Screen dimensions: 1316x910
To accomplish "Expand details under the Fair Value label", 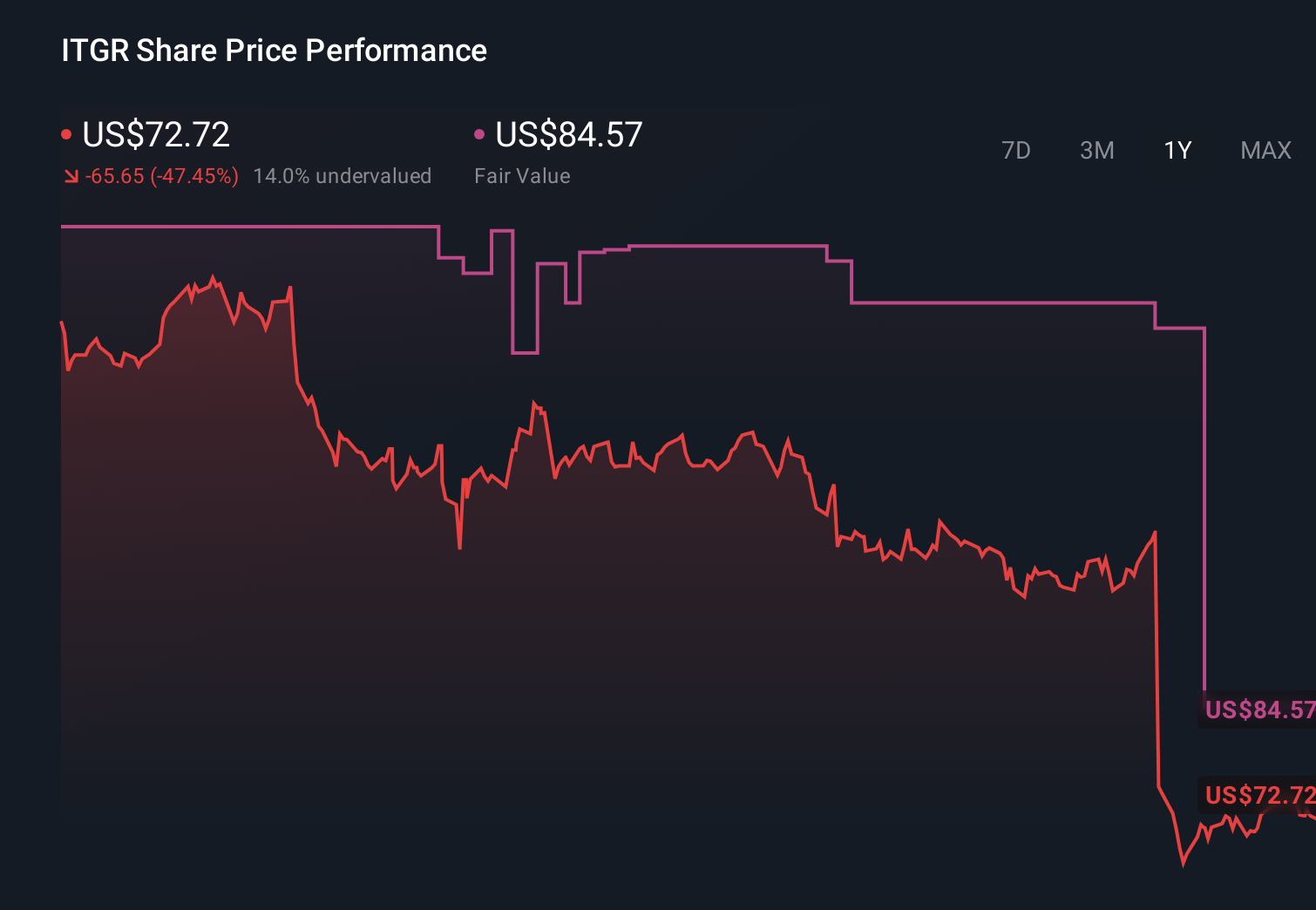I will tap(522, 175).
